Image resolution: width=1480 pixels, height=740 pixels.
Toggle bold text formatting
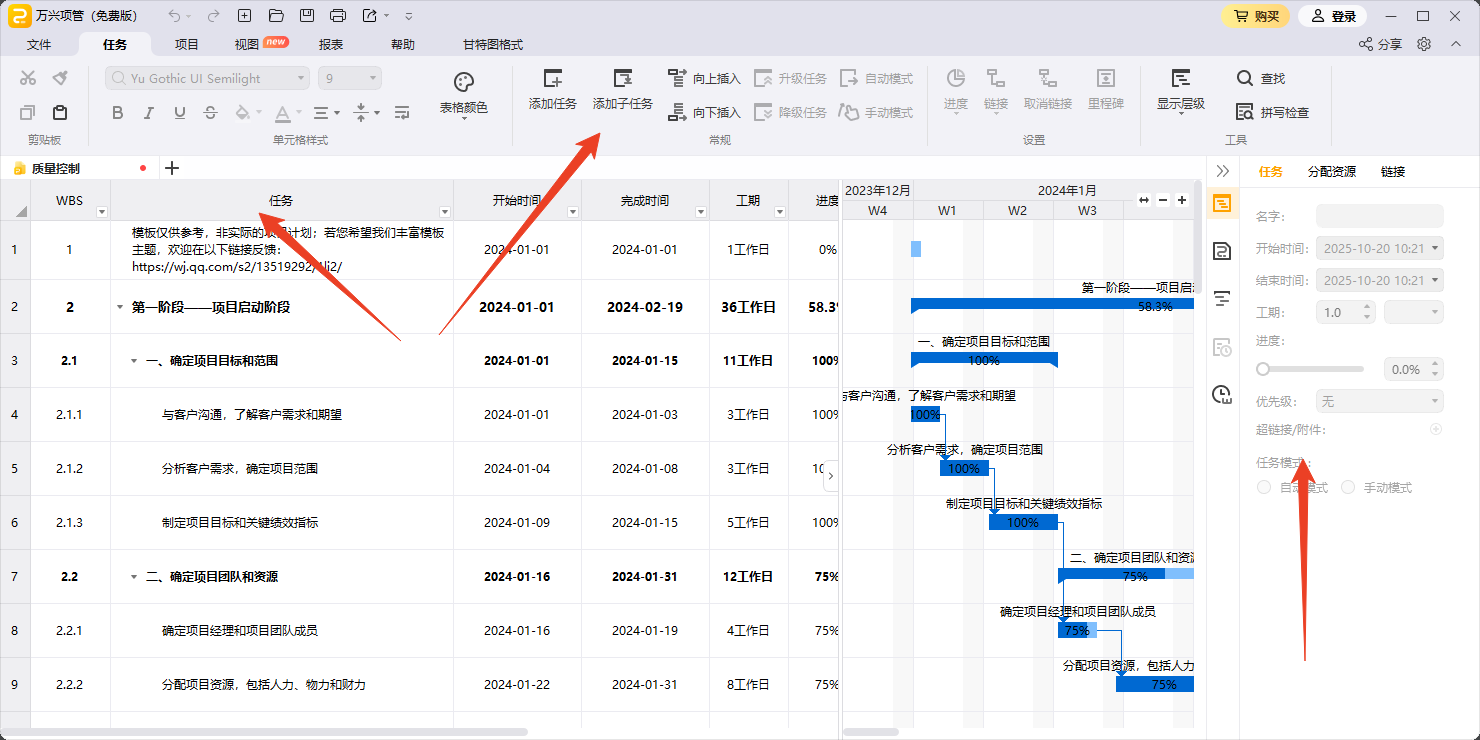118,113
